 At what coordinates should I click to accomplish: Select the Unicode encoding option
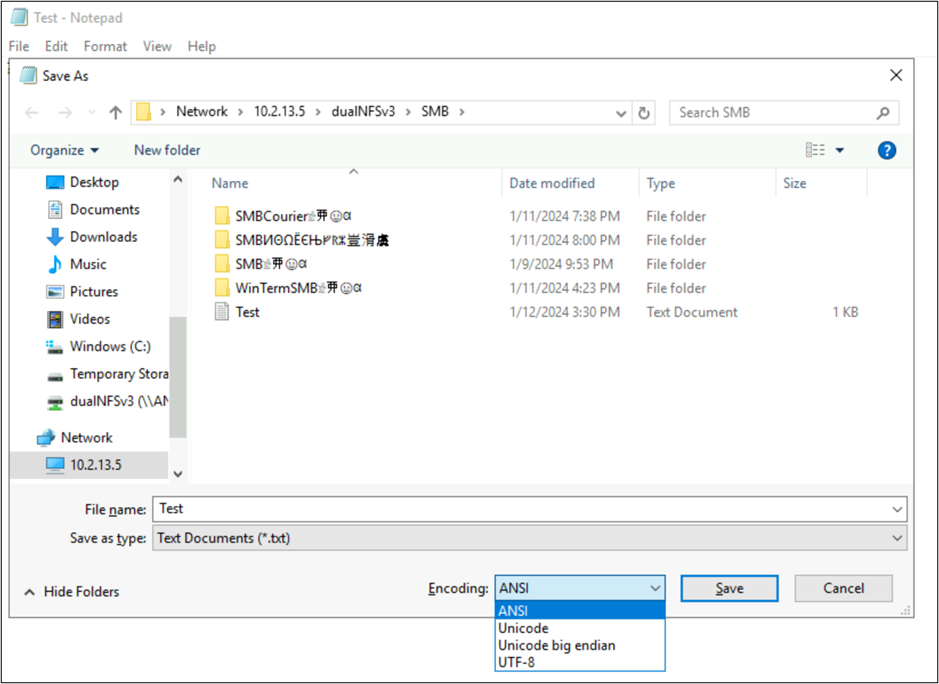click(580, 628)
